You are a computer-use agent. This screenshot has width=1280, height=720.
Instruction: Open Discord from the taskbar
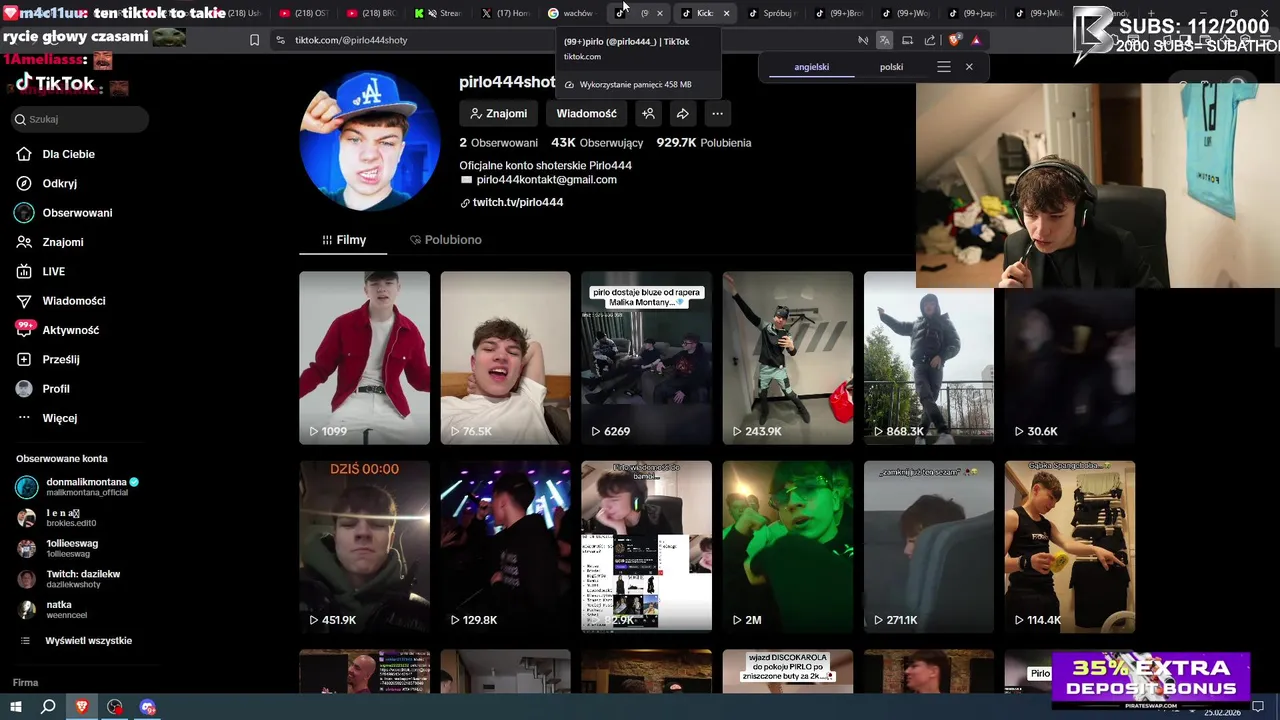click(148, 707)
